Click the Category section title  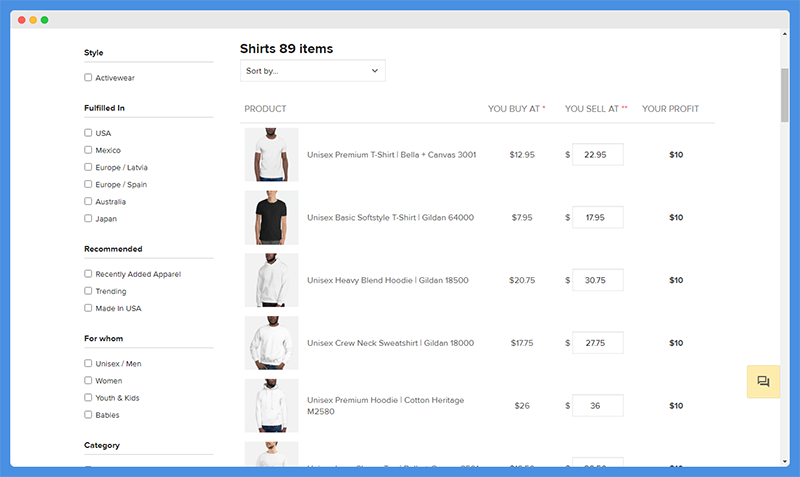pos(102,445)
